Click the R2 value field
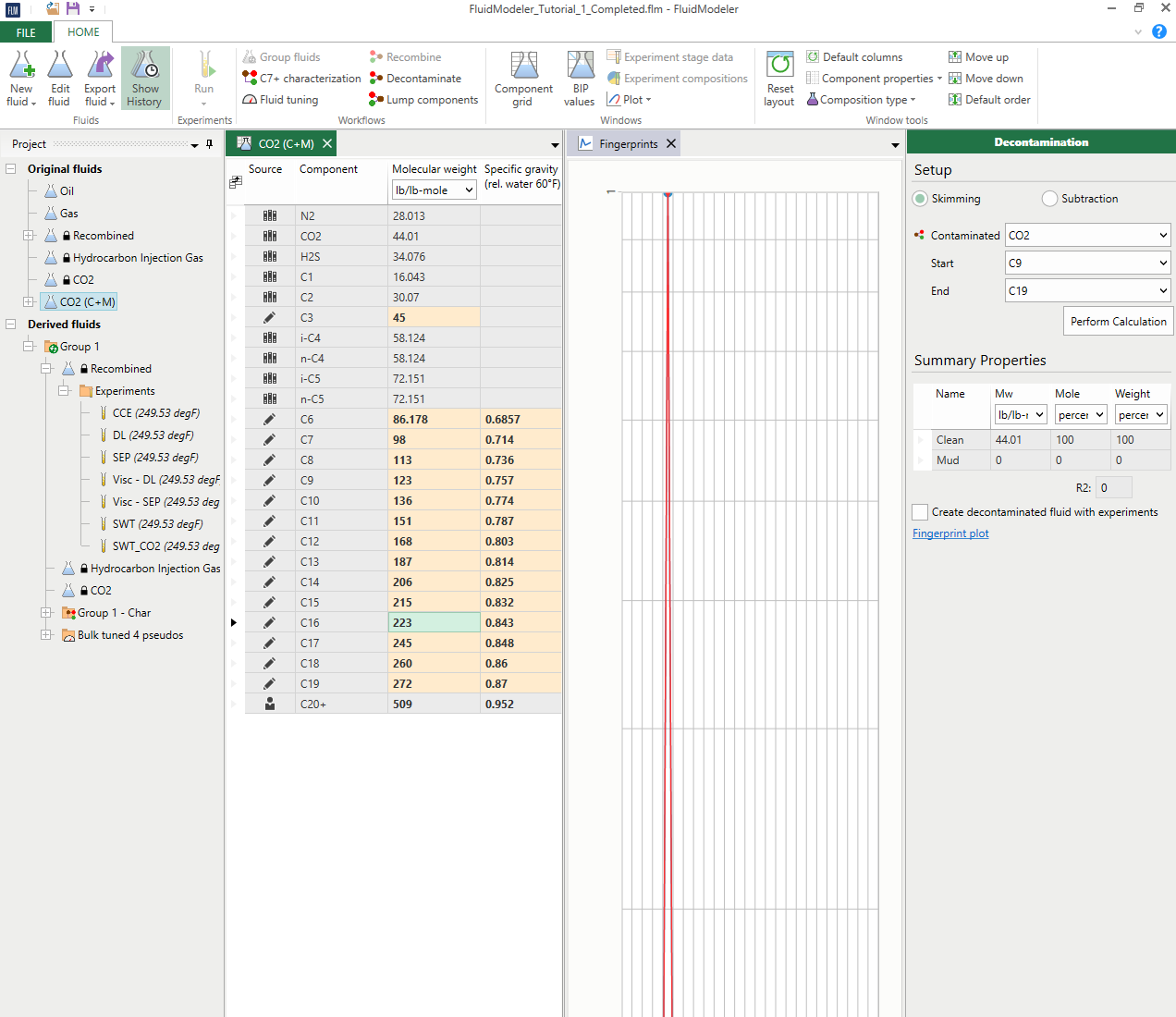1176x1017 pixels. tap(1113, 488)
